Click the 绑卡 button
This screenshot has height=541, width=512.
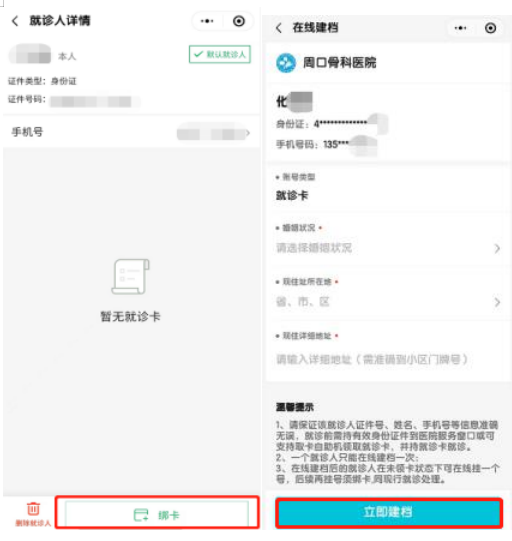[x=157, y=514]
